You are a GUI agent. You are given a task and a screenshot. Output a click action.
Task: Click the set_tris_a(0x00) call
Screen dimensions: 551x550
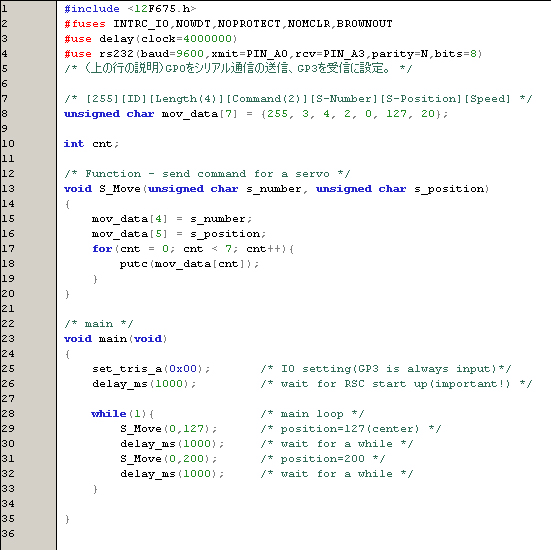(x=151, y=369)
